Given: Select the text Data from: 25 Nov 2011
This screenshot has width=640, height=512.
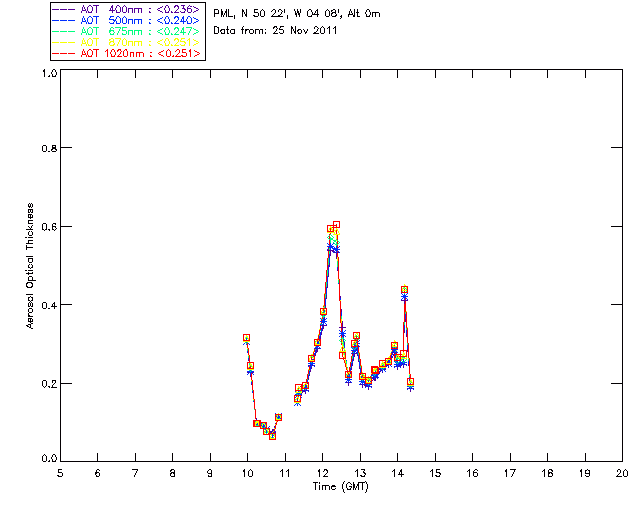Looking at the screenshot, I should 276,31.
